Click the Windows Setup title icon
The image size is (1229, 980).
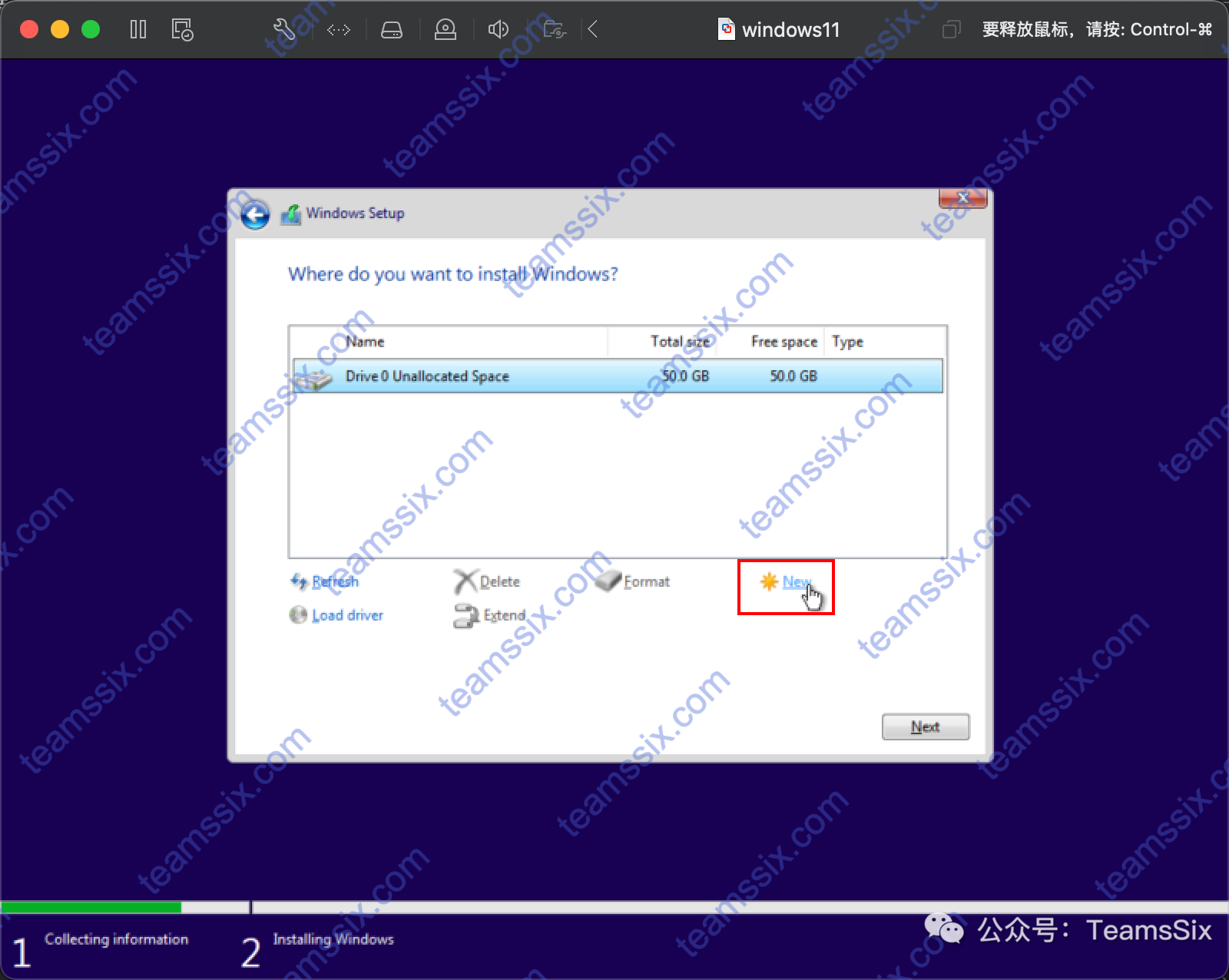pyautogui.click(x=291, y=214)
